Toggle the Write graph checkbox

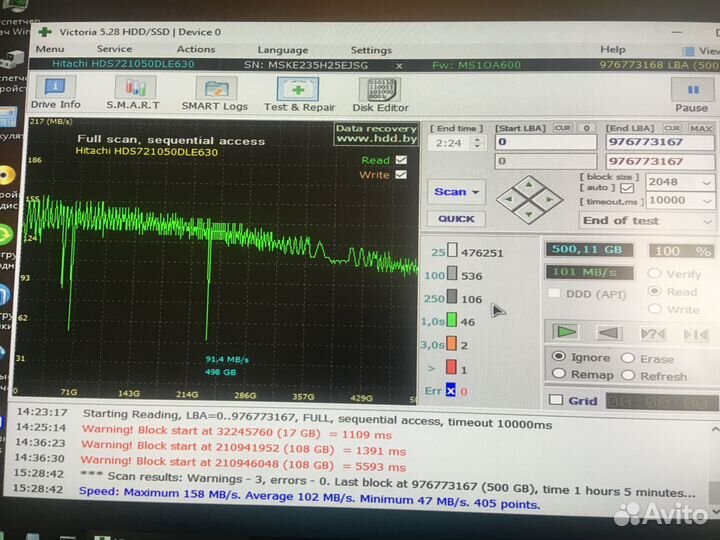coord(401,175)
